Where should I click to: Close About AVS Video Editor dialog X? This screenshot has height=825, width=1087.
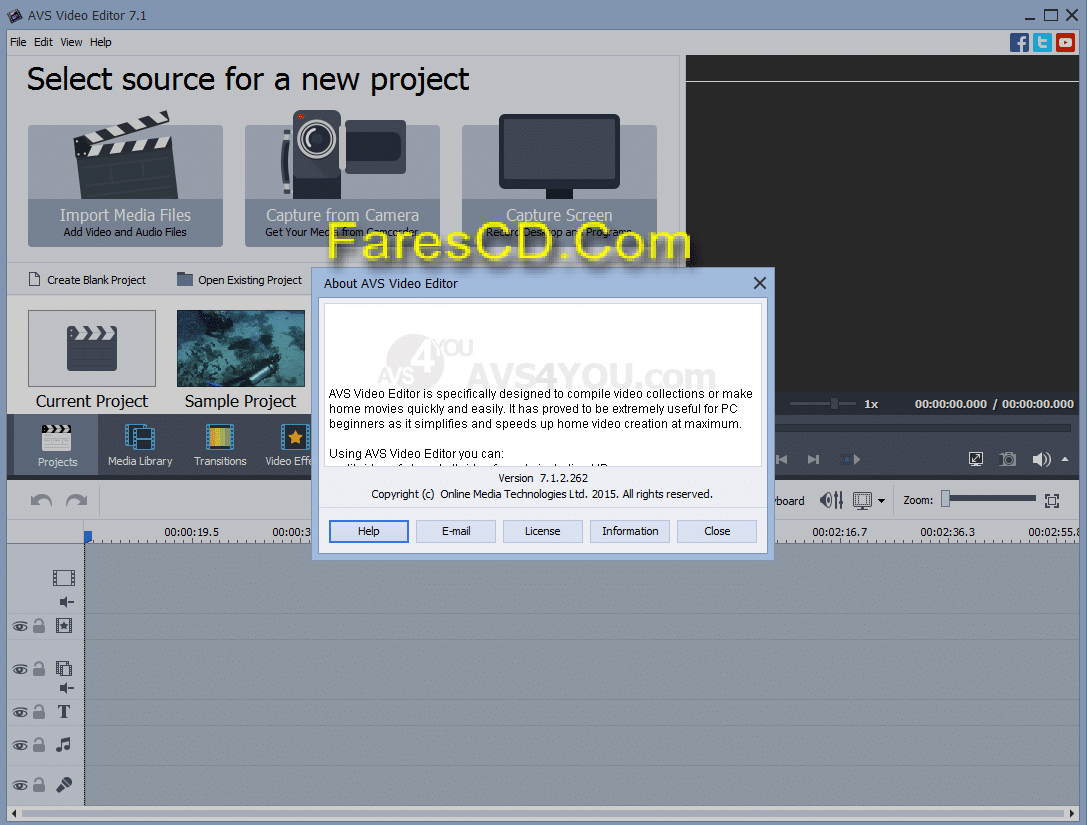(760, 283)
